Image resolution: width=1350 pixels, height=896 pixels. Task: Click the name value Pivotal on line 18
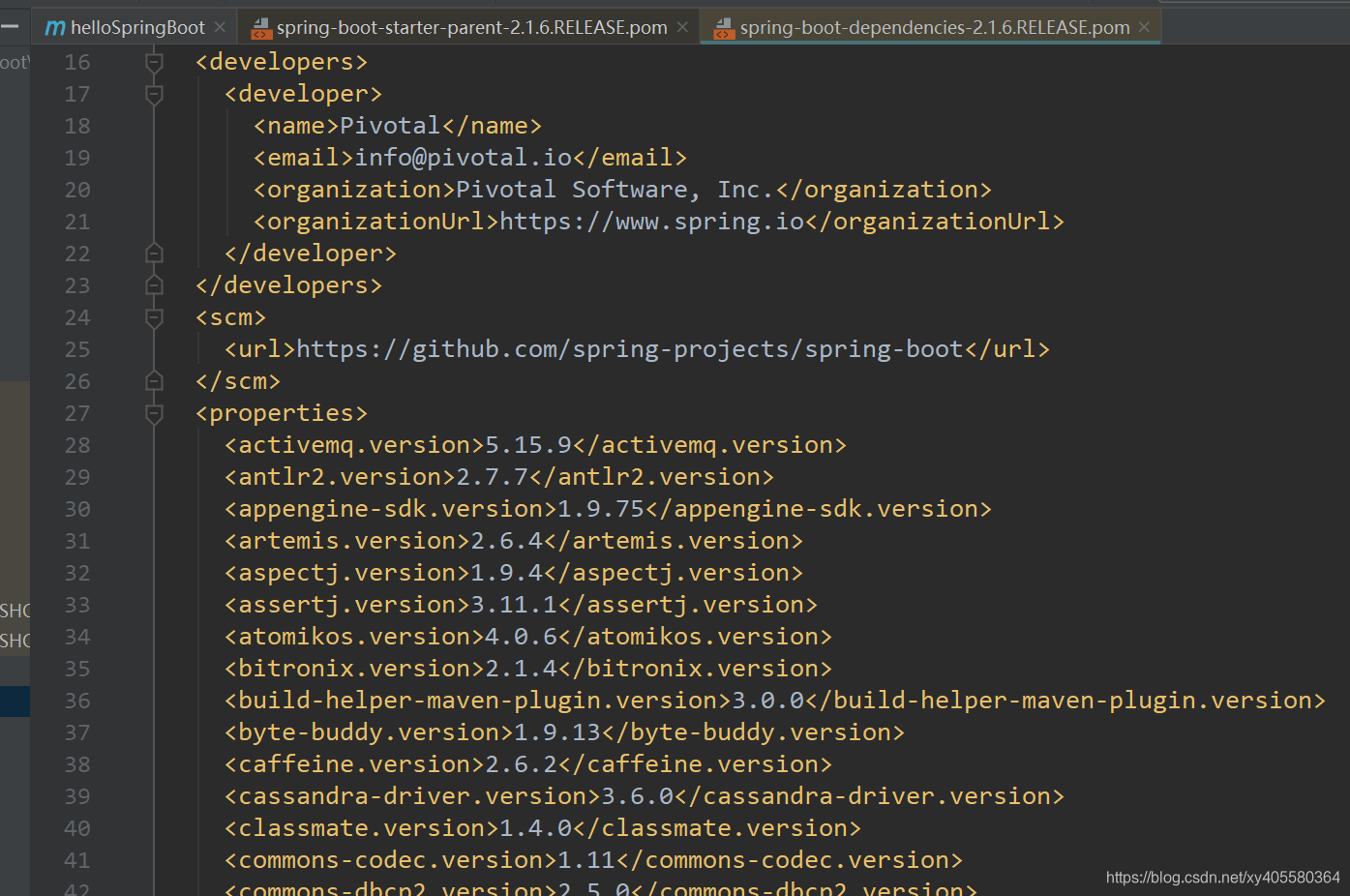pyautogui.click(x=390, y=126)
